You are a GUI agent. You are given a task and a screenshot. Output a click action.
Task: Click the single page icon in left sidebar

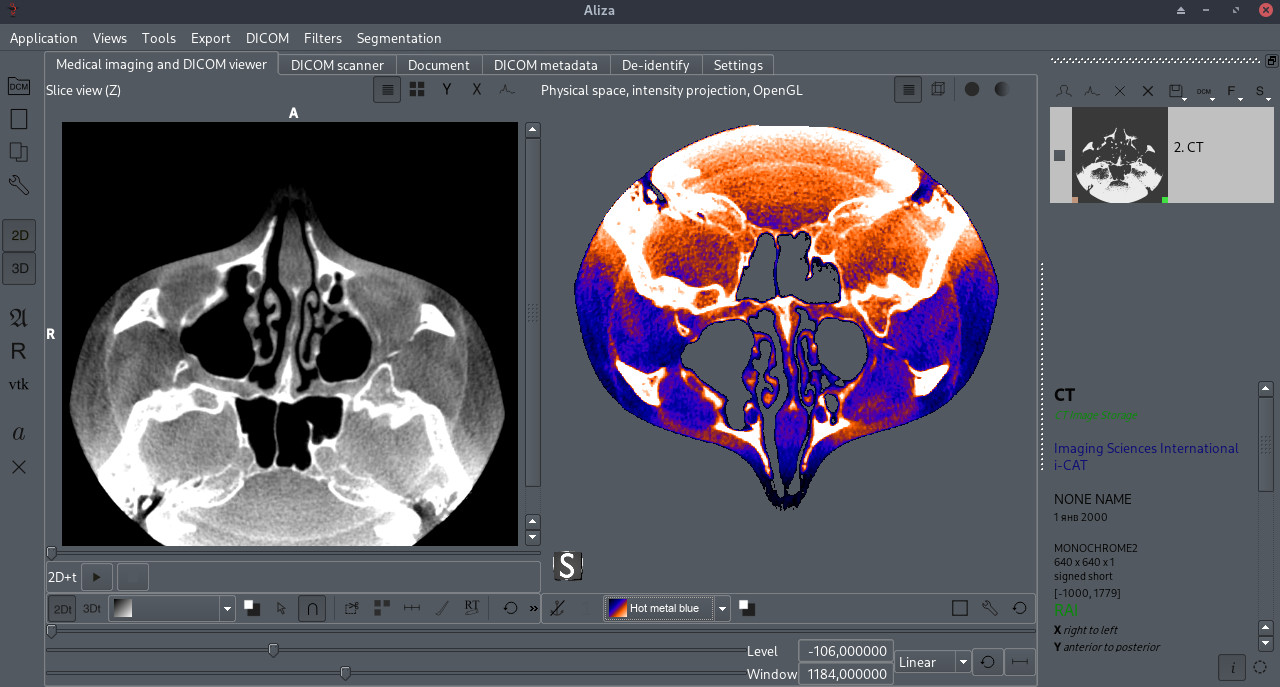tap(18, 119)
